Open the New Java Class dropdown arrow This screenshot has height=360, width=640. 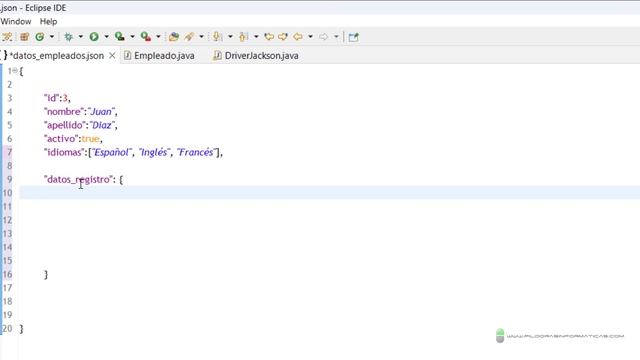[x=51, y=37]
